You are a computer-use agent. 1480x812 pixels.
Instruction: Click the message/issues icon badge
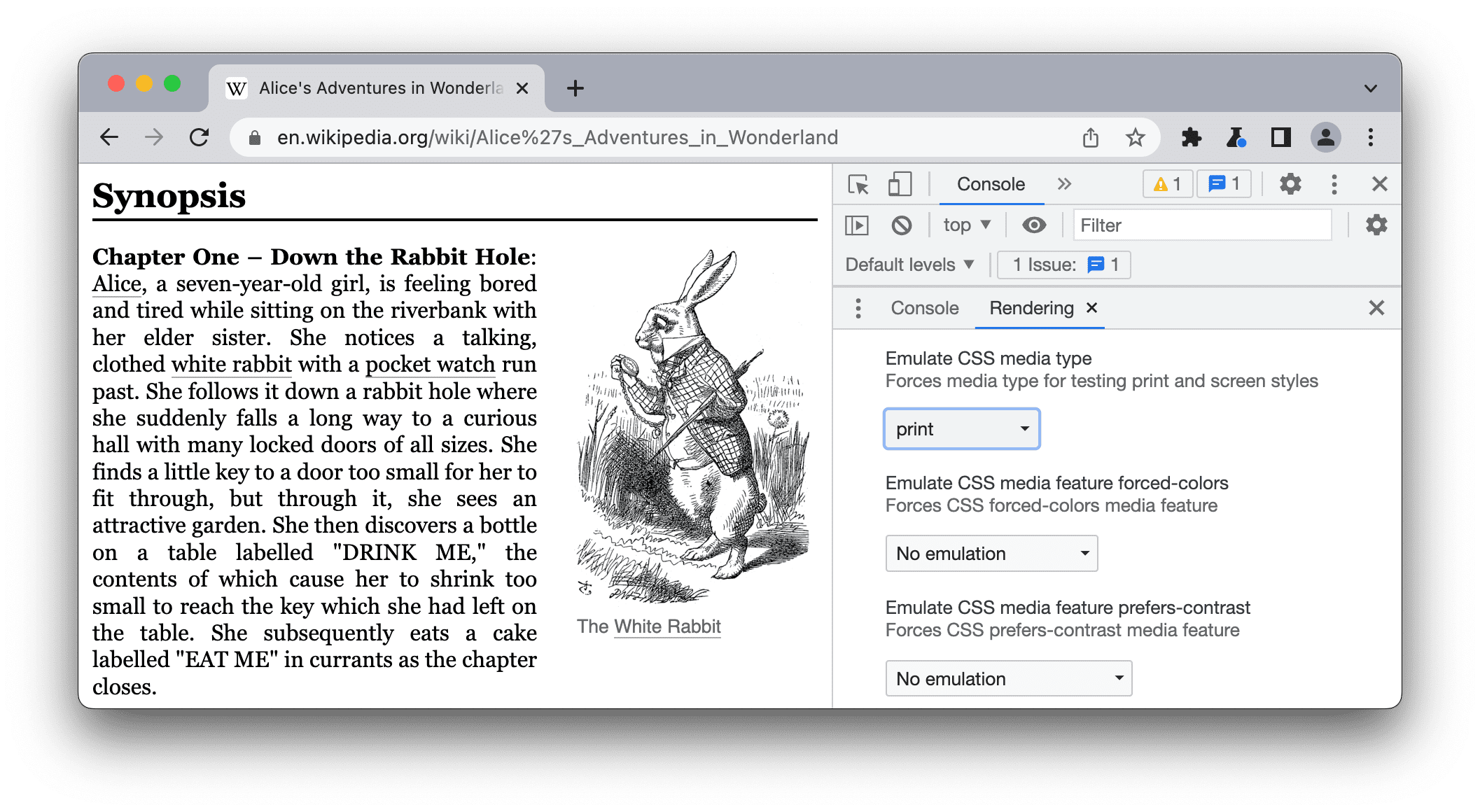[x=1225, y=183]
